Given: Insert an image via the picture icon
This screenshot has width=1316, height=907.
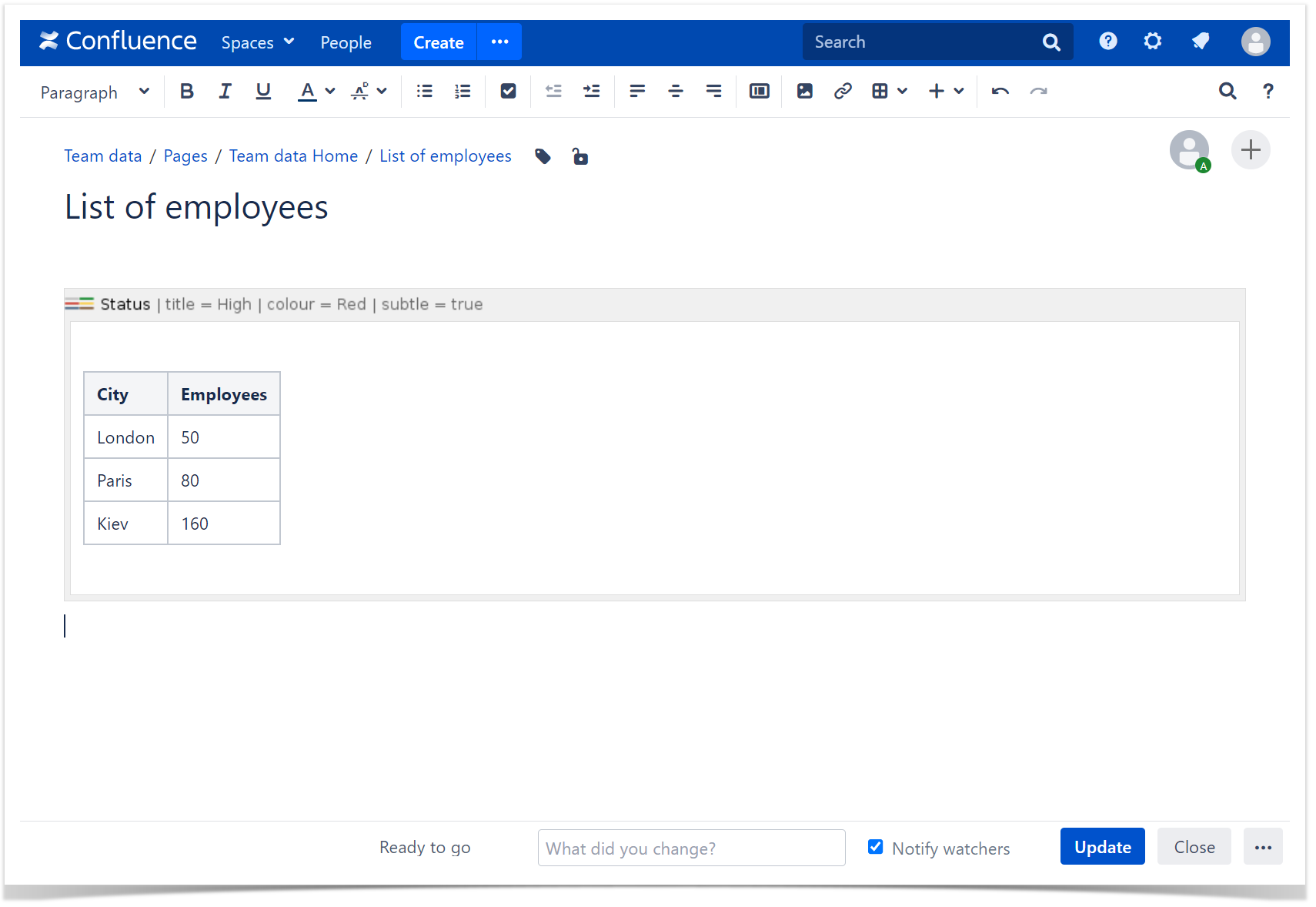Looking at the screenshot, I should (804, 92).
